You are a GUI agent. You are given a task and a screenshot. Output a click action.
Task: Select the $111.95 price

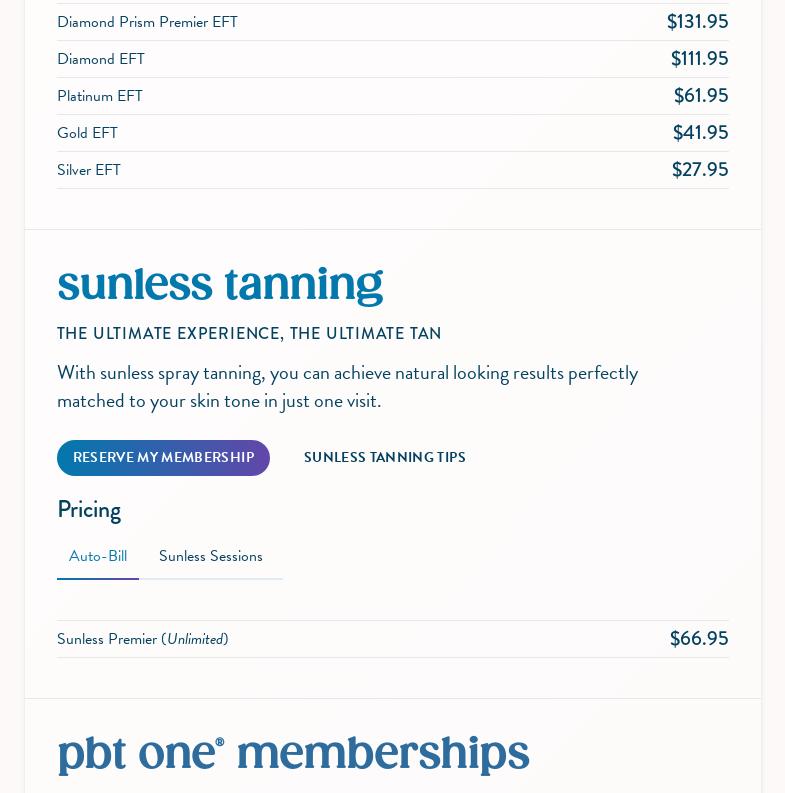(x=699, y=59)
